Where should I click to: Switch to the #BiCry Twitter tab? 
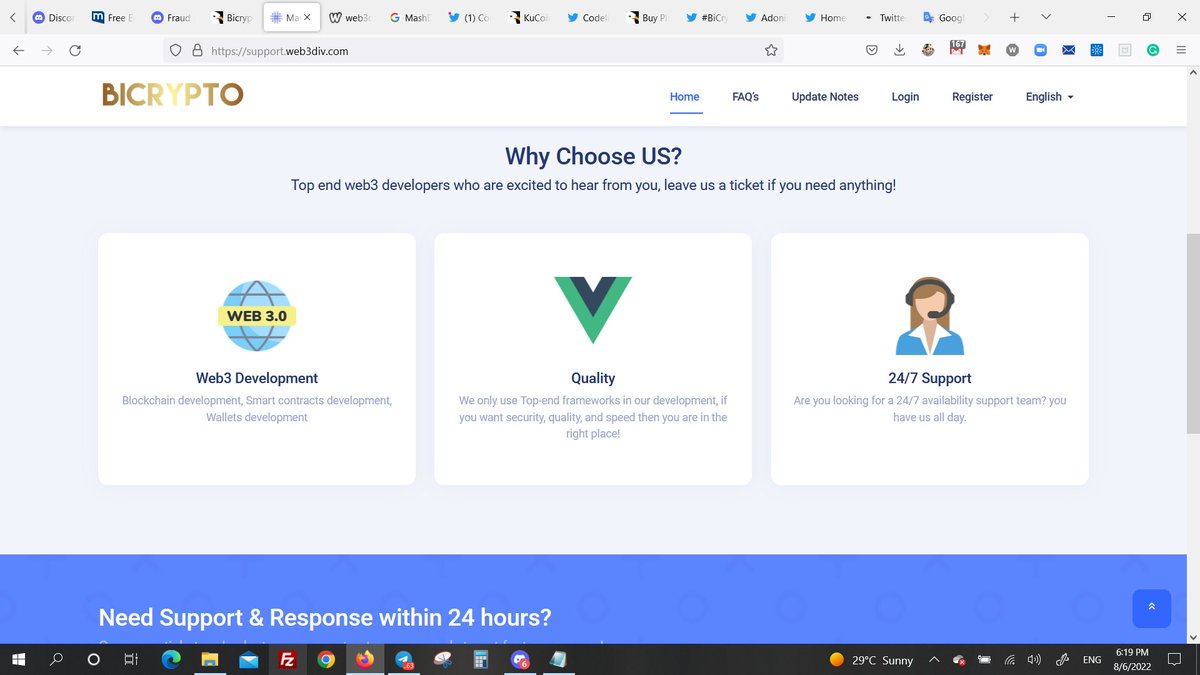pyautogui.click(x=707, y=18)
